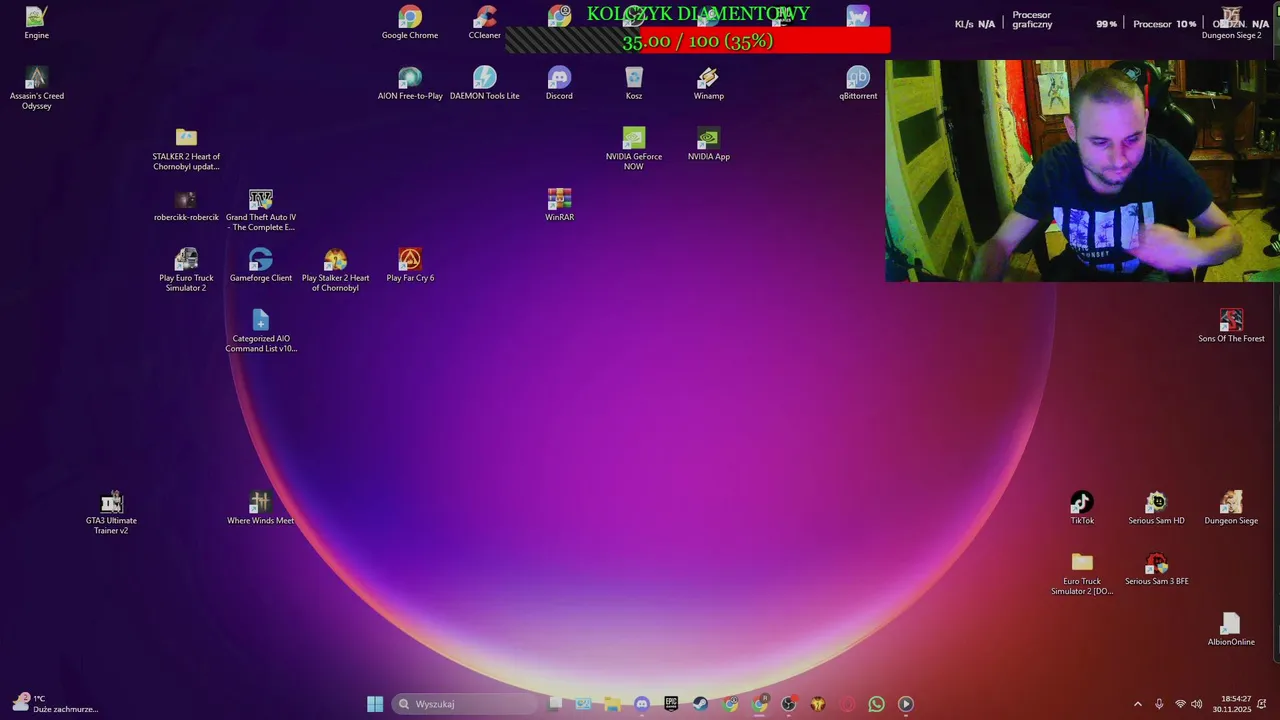Launch Assassin's Creed Odyssey shortcut
This screenshot has height=720, width=1280.
coord(37,88)
